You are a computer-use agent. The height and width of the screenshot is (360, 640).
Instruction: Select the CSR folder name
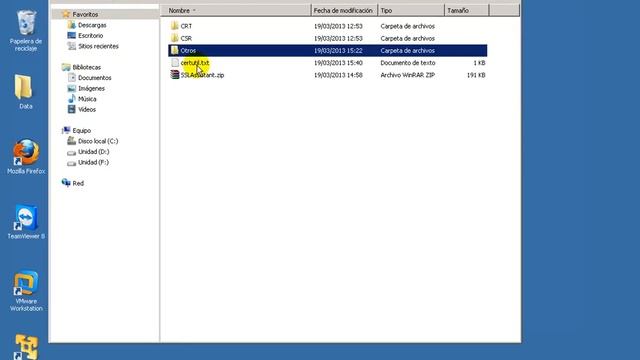(x=186, y=38)
